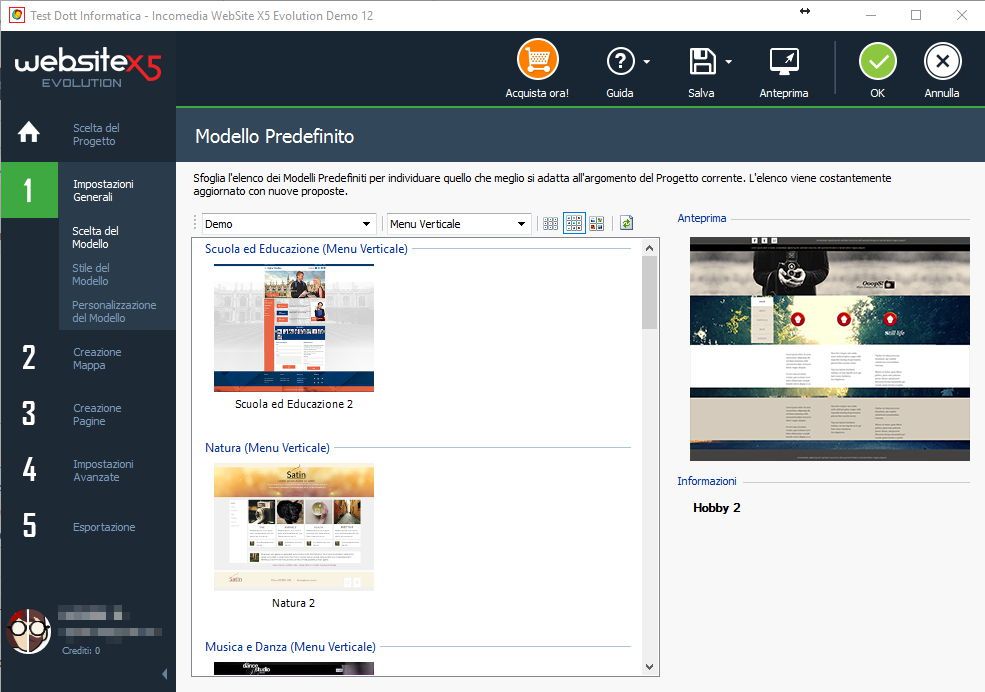Select Stile del Modello submenu link
The image size is (985, 692).
[91, 274]
